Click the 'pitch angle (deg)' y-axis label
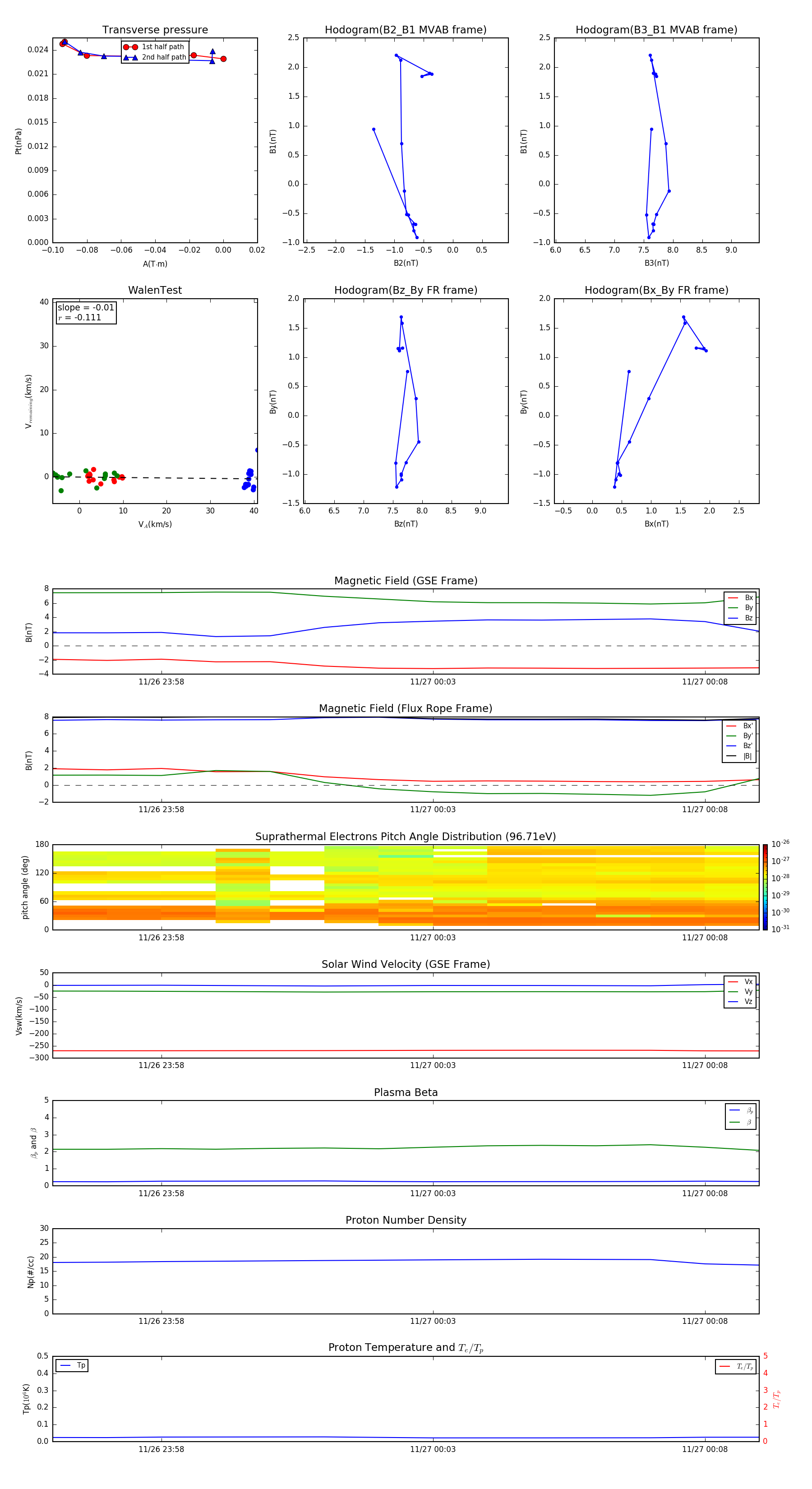 (x=25, y=887)
